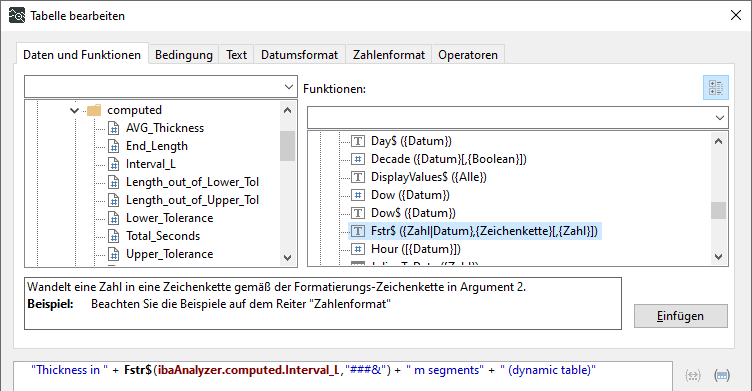Click the function list scrollbar thumb
The width and height of the screenshot is (752, 391).
(x=718, y=211)
